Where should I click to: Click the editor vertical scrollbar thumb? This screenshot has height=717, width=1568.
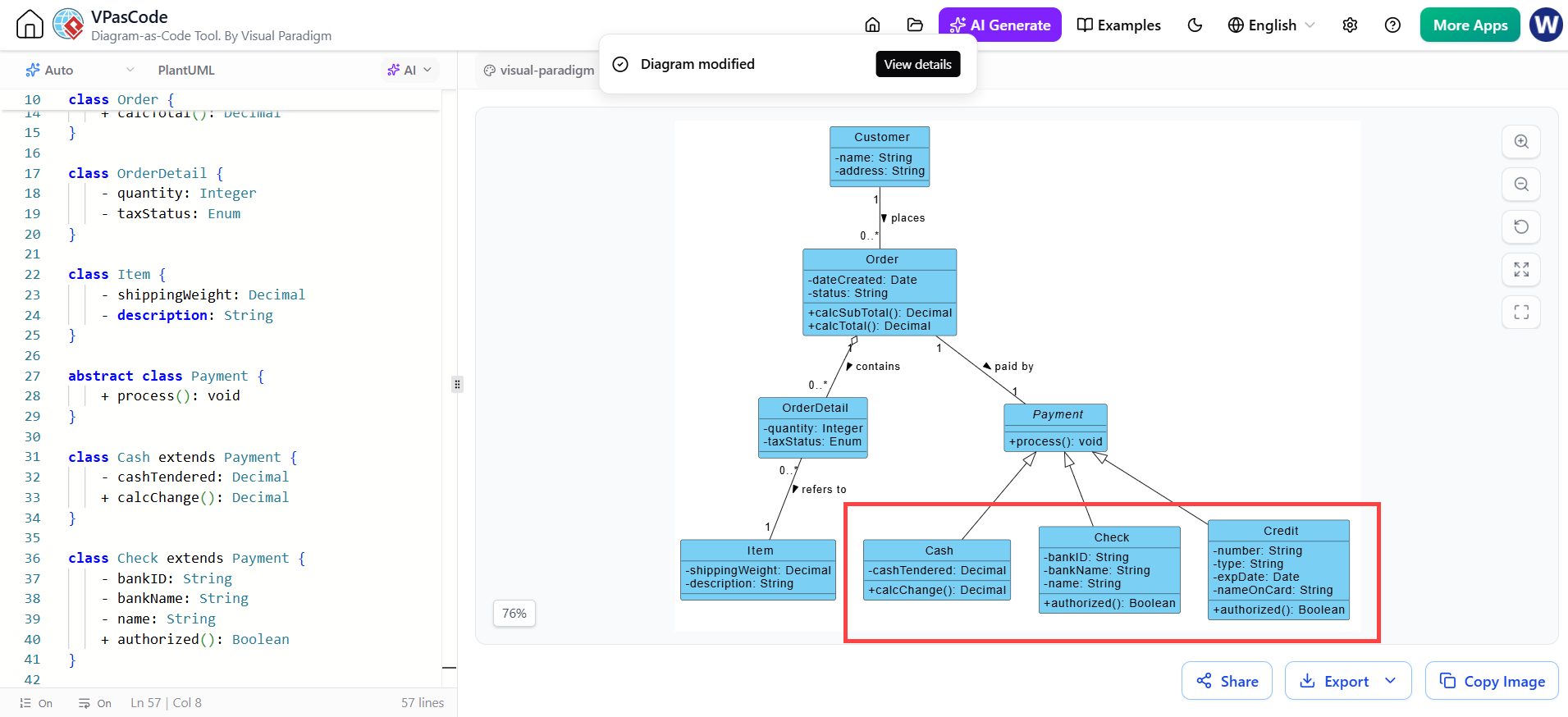pyautogui.click(x=449, y=668)
